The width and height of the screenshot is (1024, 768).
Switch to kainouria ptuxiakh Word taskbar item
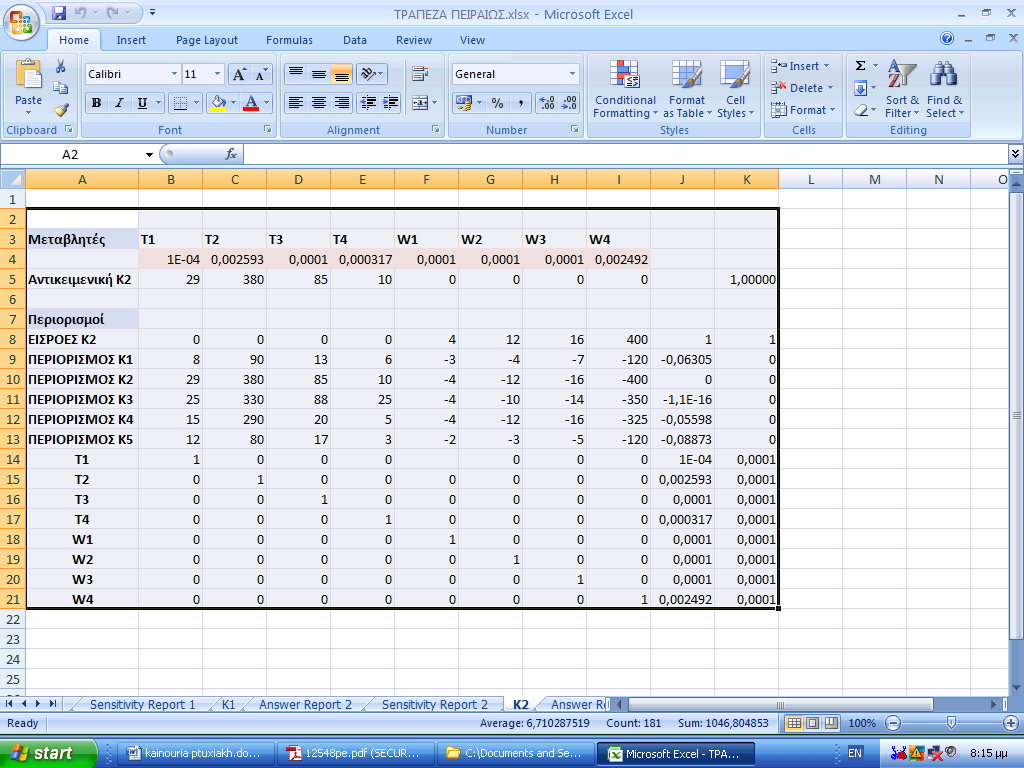coord(194,753)
